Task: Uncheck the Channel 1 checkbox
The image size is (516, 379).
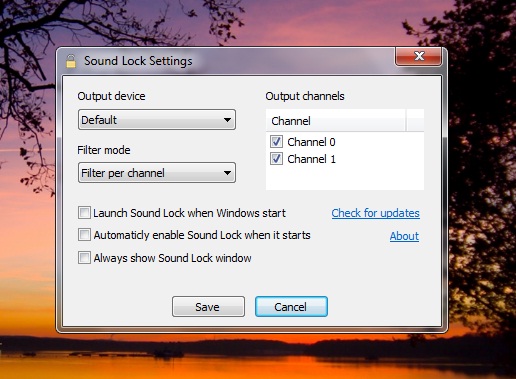Action: click(276, 159)
